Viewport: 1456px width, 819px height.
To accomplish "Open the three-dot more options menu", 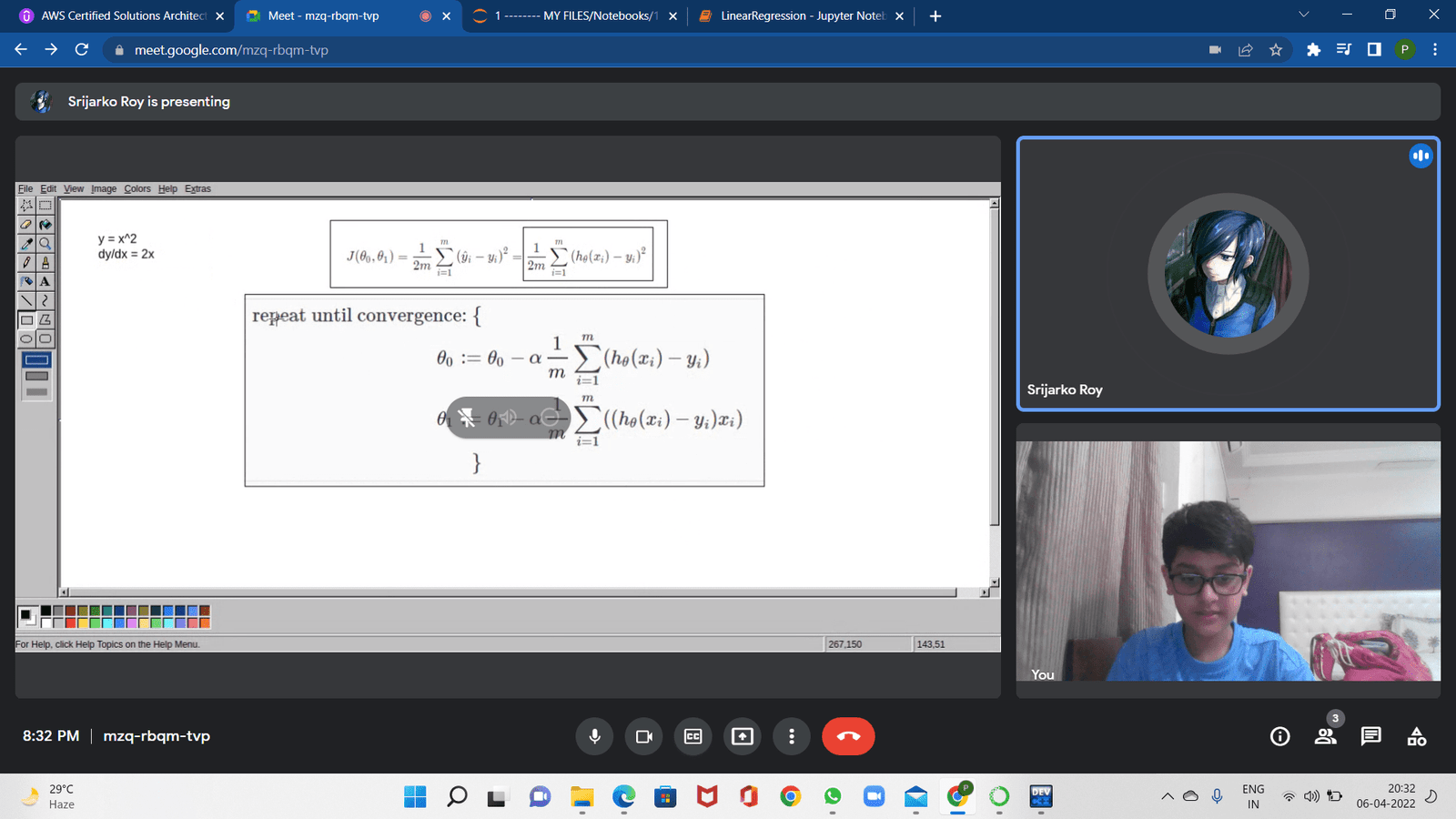I will (792, 736).
